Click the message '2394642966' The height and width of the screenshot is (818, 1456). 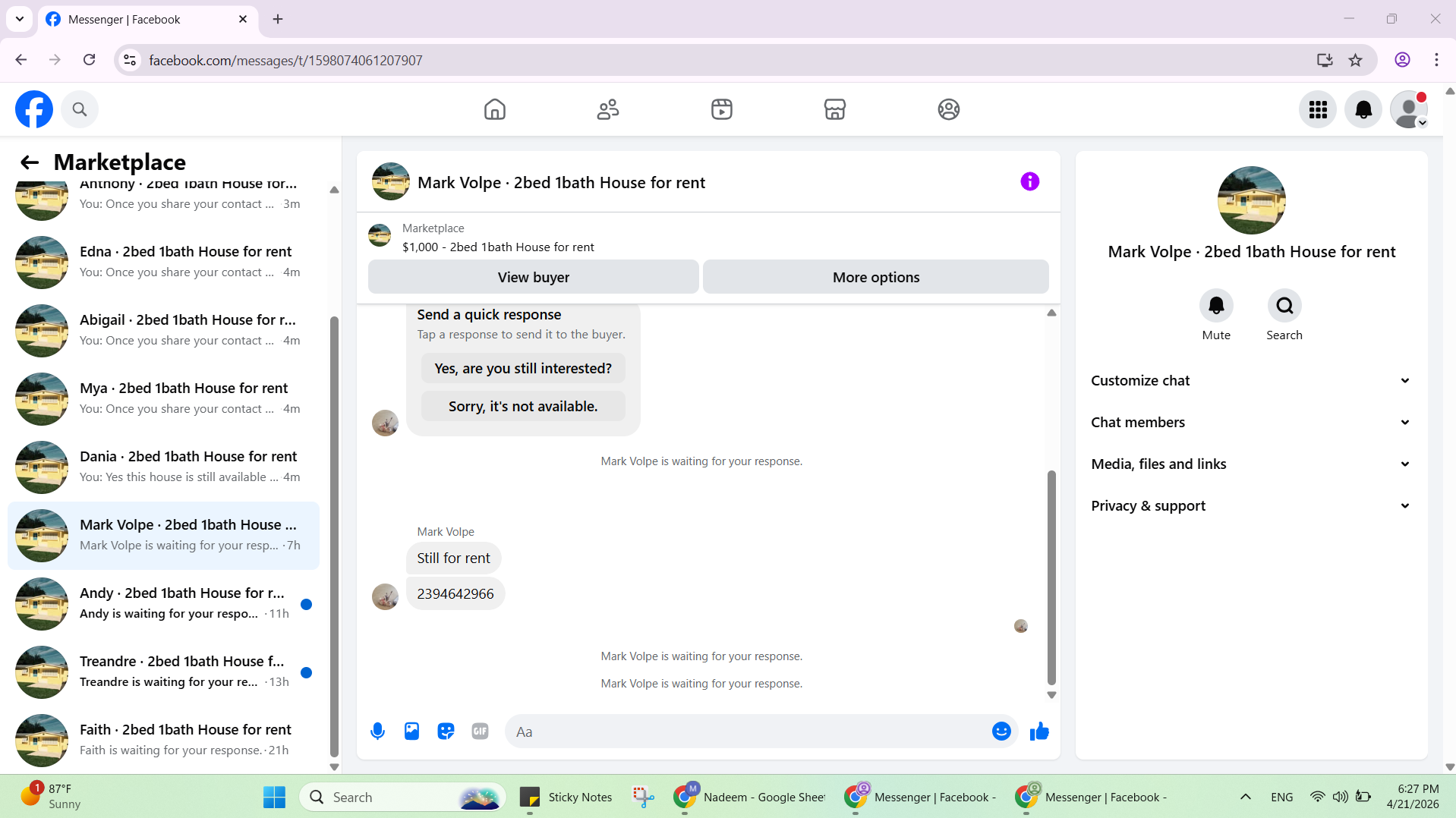point(455,593)
